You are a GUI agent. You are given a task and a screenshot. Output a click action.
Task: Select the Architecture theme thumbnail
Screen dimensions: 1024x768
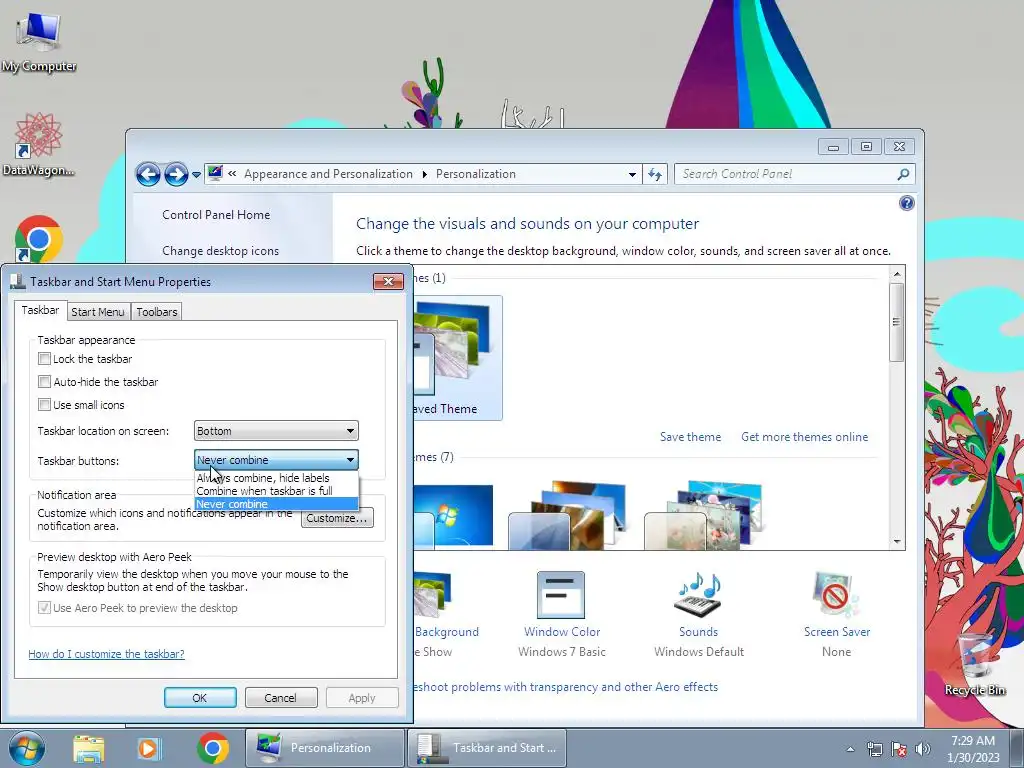point(567,516)
